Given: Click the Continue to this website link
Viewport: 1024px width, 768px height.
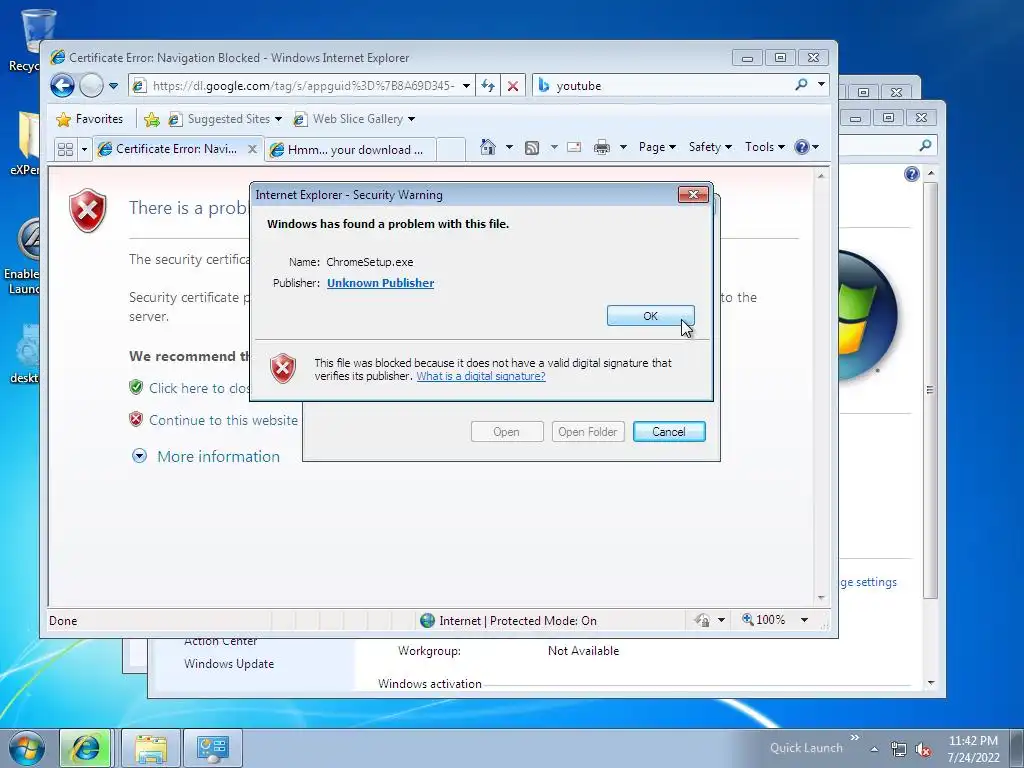Looking at the screenshot, I should coord(223,420).
